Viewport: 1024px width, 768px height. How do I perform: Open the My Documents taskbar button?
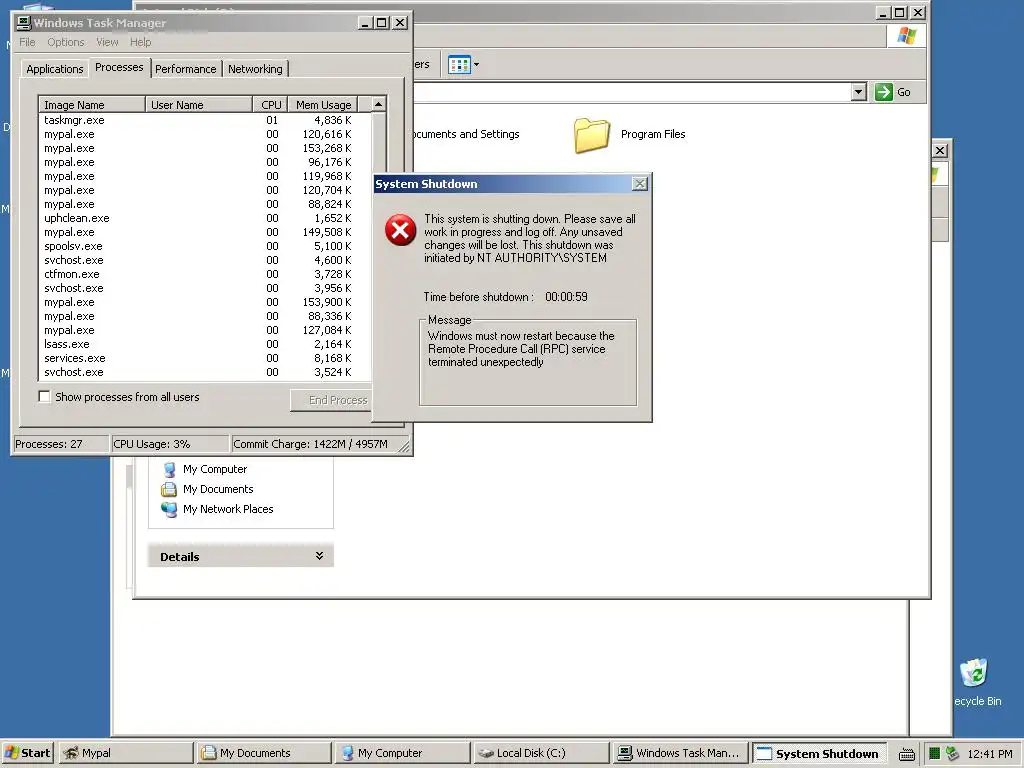[264, 753]
